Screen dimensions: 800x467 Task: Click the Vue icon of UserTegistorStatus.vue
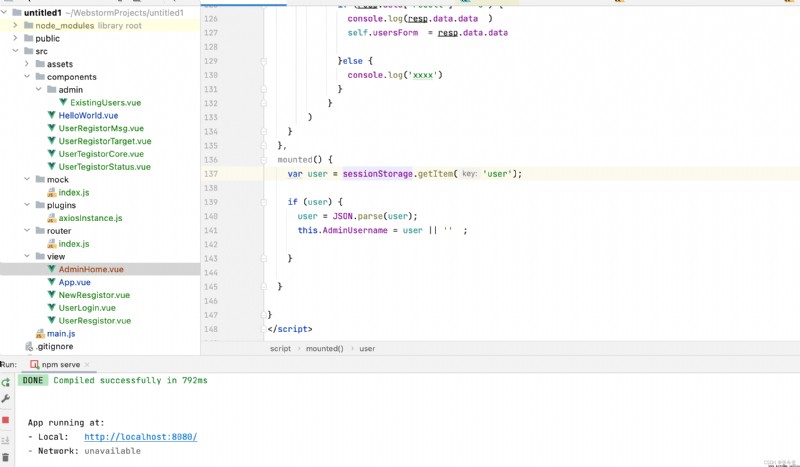point(52,166)
